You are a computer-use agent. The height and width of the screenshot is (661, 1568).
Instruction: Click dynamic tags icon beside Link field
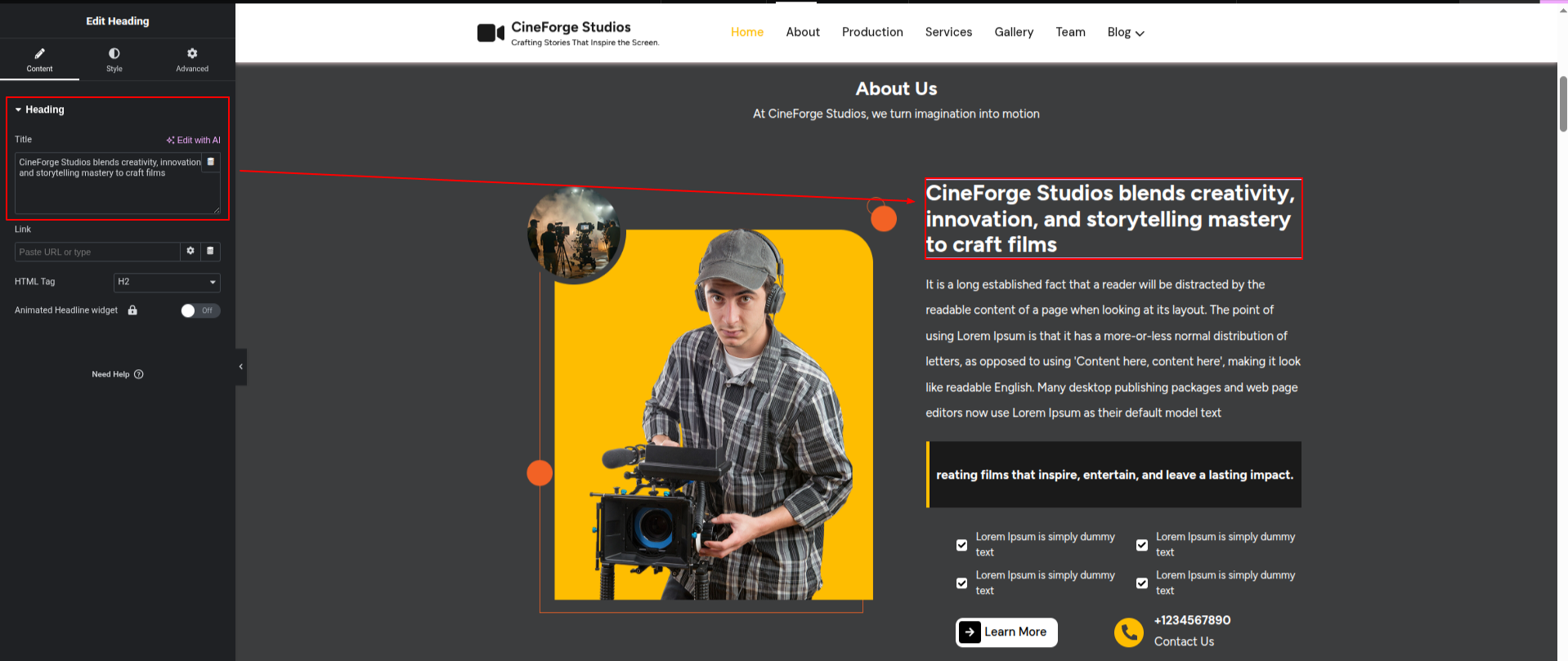(210, 252)
